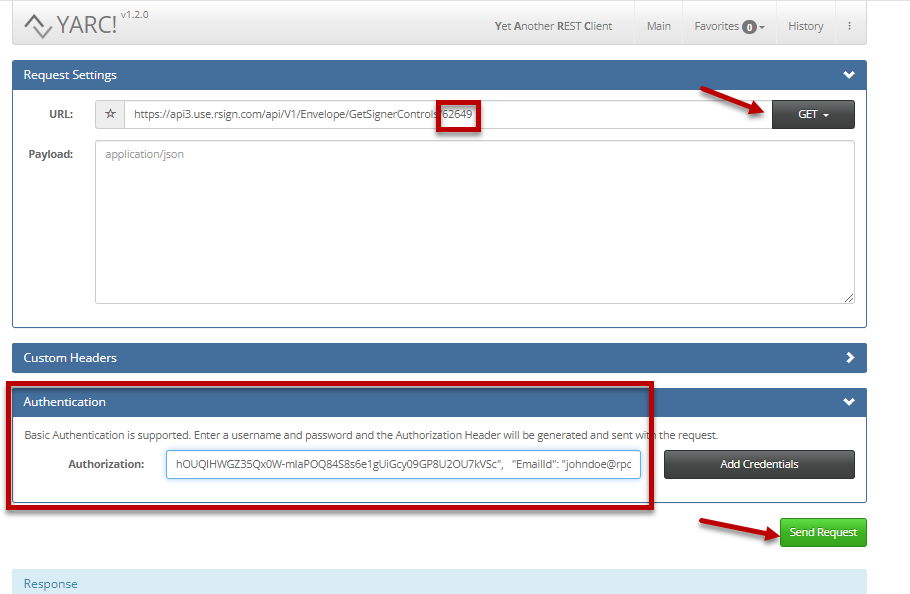Click the star favorite icon beside the URL
910x594 pixels.
[x=109, y=114]
